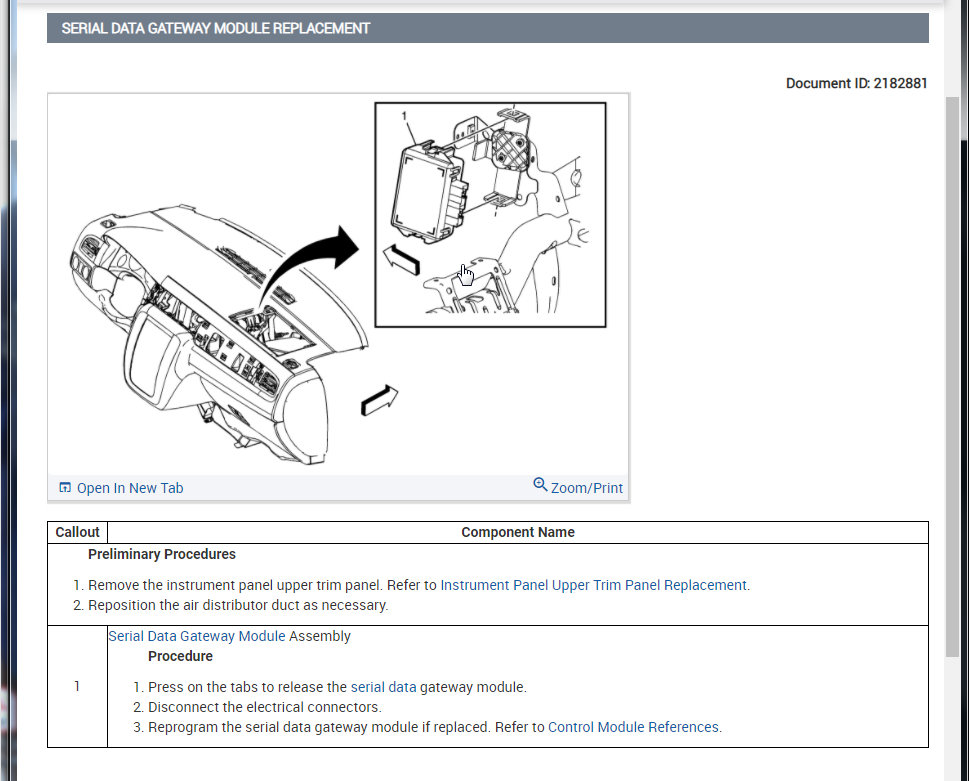The width and height of the screenshot is (969, 781).
Task: Click the Serial Data Gateway Module Replacement header
Action: (x=488, y=28)
